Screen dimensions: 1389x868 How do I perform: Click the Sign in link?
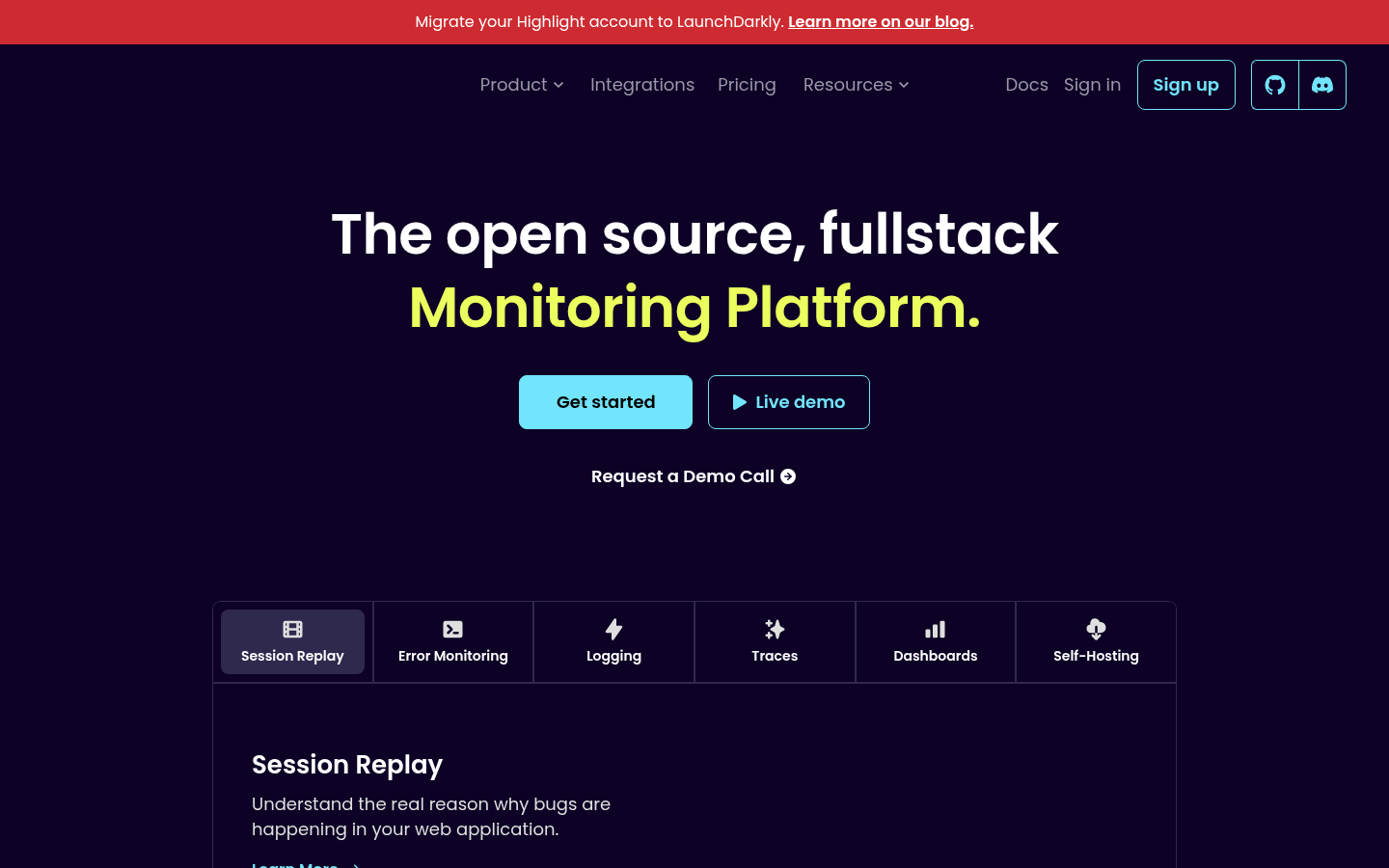click(x=1092, y=85)
